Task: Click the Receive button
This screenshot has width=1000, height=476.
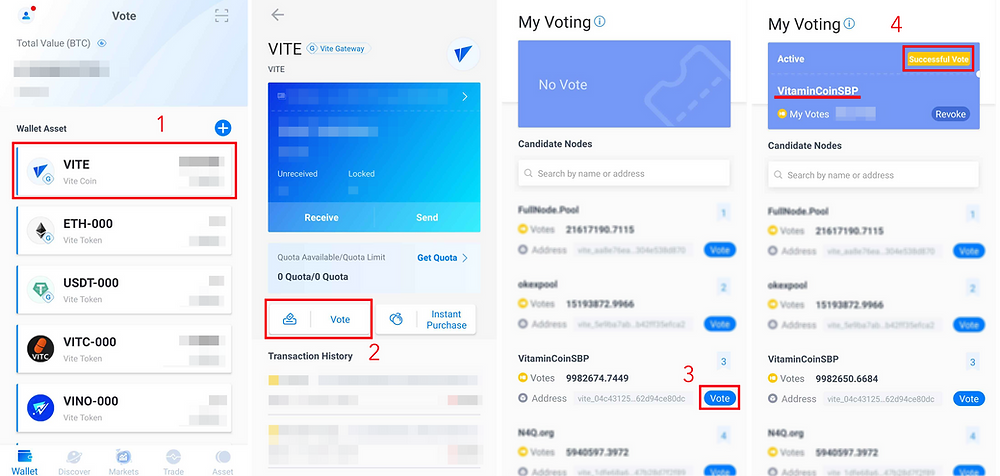Action: pos(321,218)
